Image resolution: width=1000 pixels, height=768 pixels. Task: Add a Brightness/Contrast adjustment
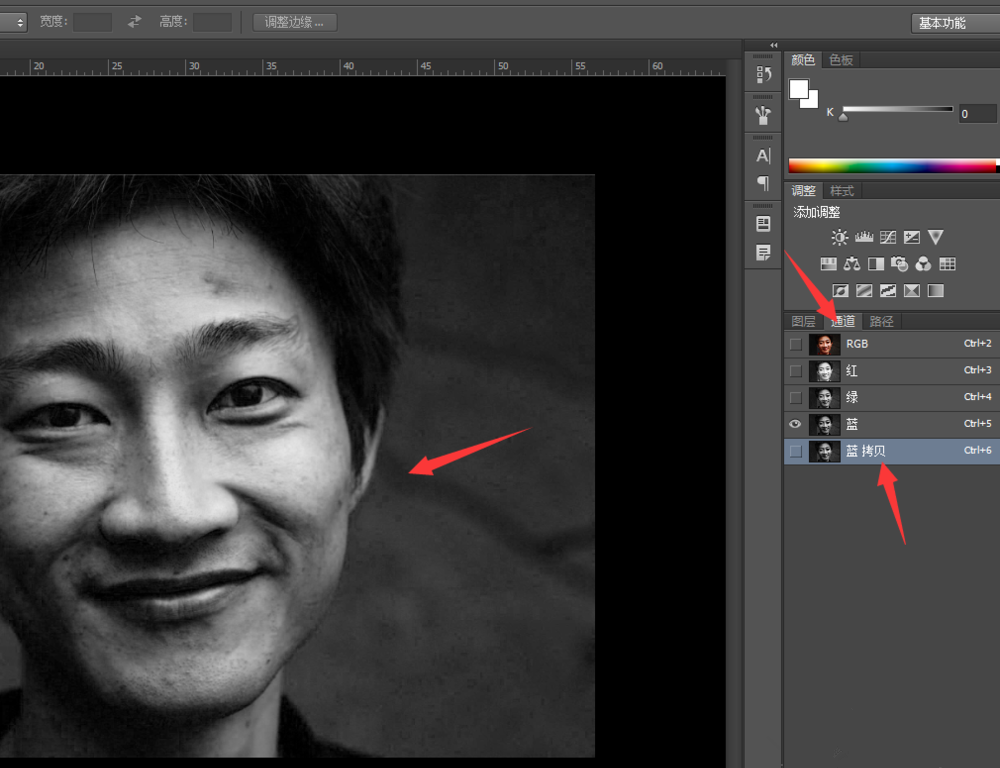[x=839, y=237]
